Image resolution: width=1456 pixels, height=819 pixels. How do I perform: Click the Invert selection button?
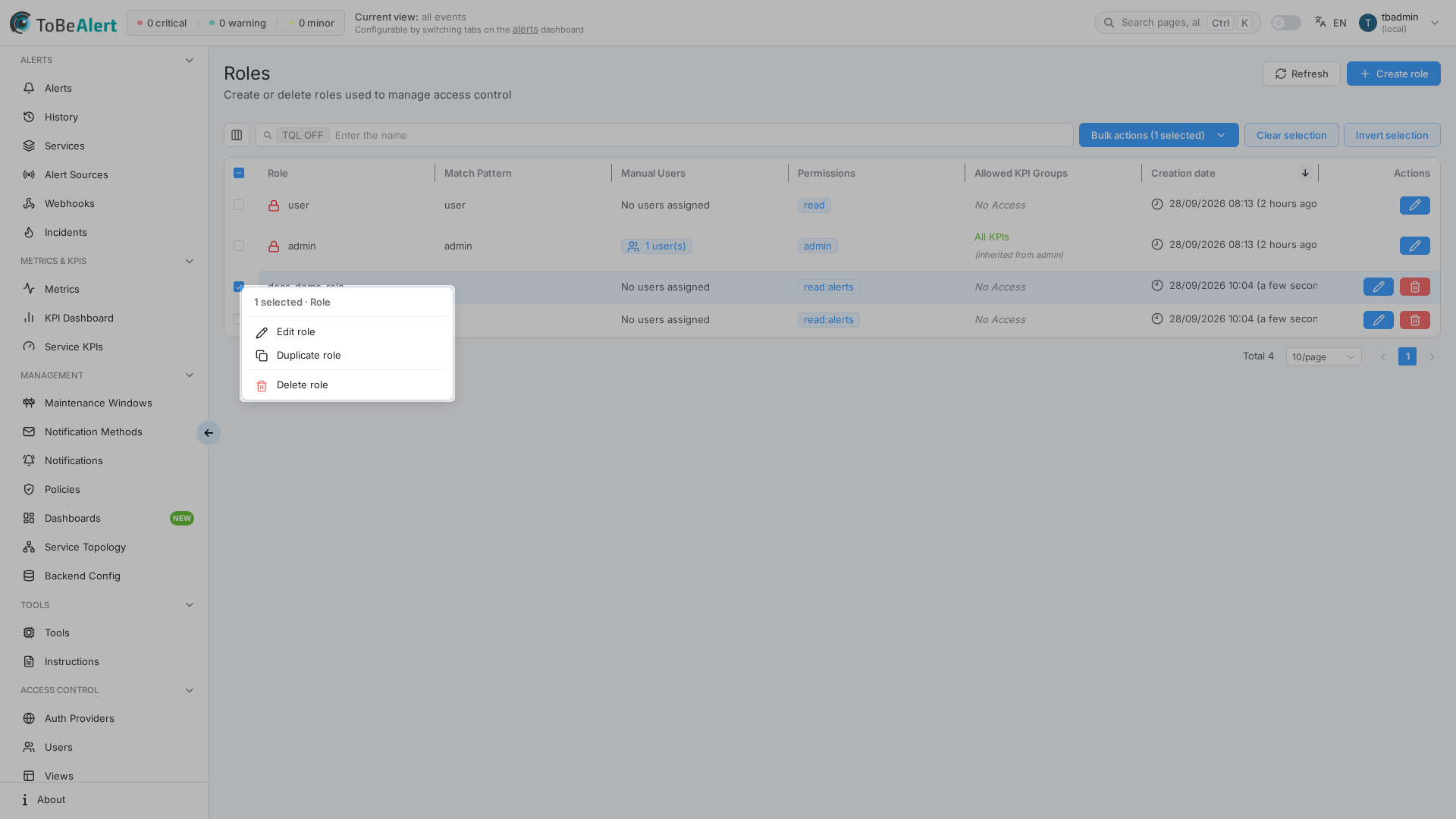pos(1392,135)
